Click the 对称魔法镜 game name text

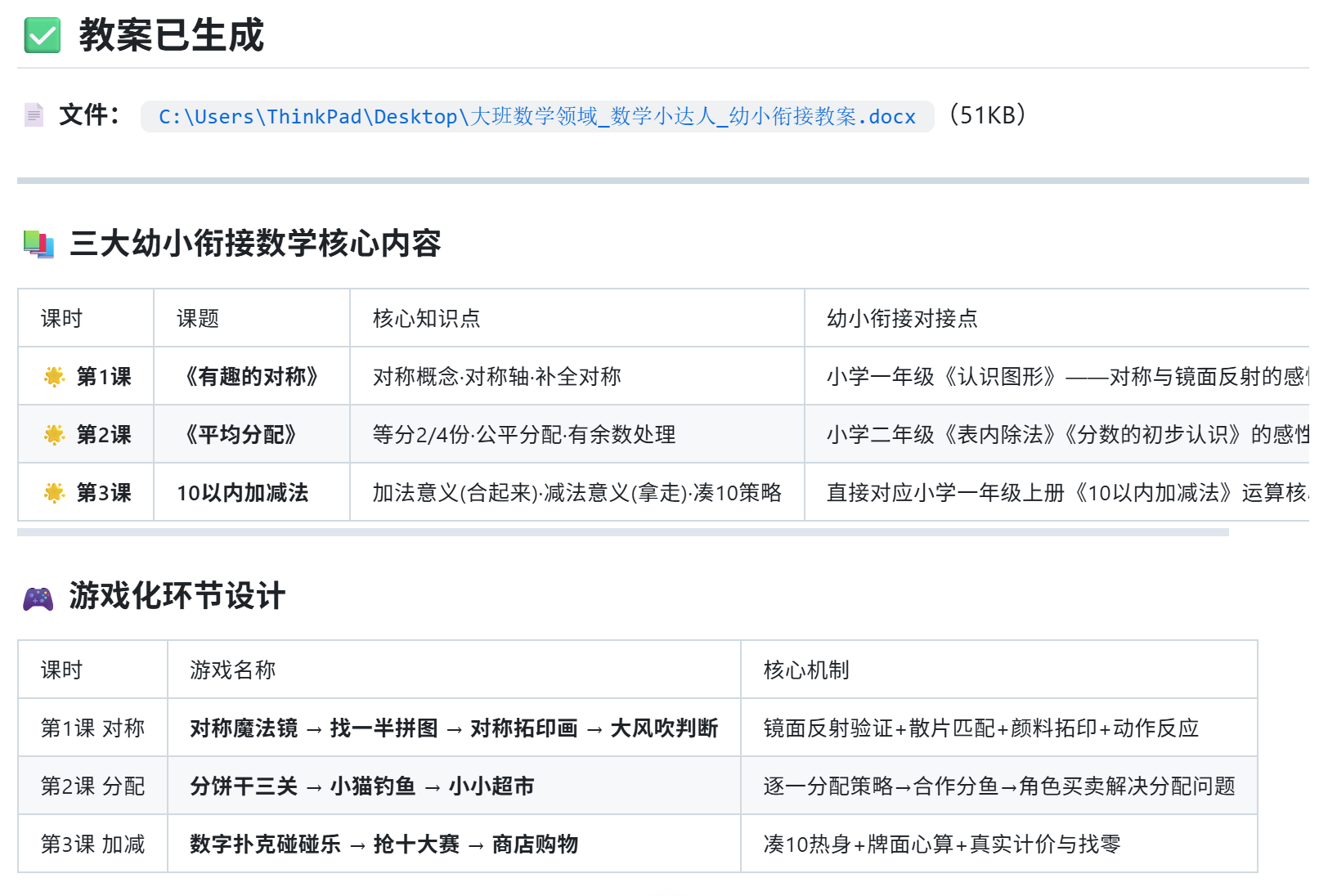point(244,728)
